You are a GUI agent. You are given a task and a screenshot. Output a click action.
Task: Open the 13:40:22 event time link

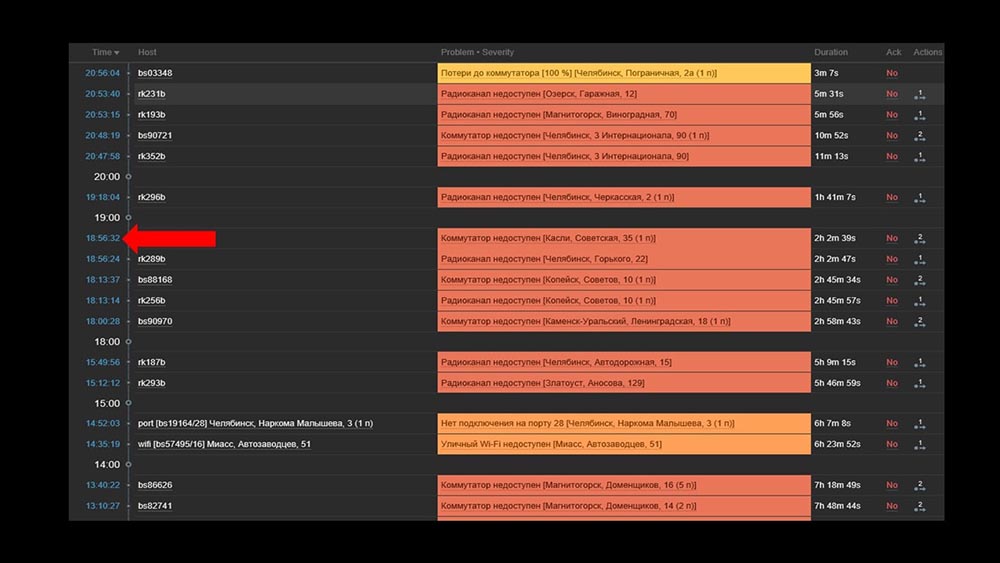(x=103, y=485)
